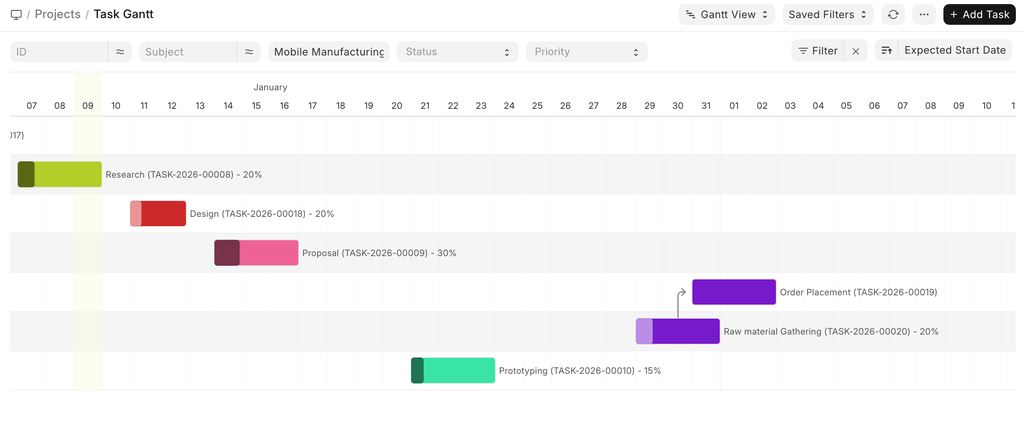Clear filters with the X icon
Image resolution: width=1024 pixels, height=443 pixels.
855,51
